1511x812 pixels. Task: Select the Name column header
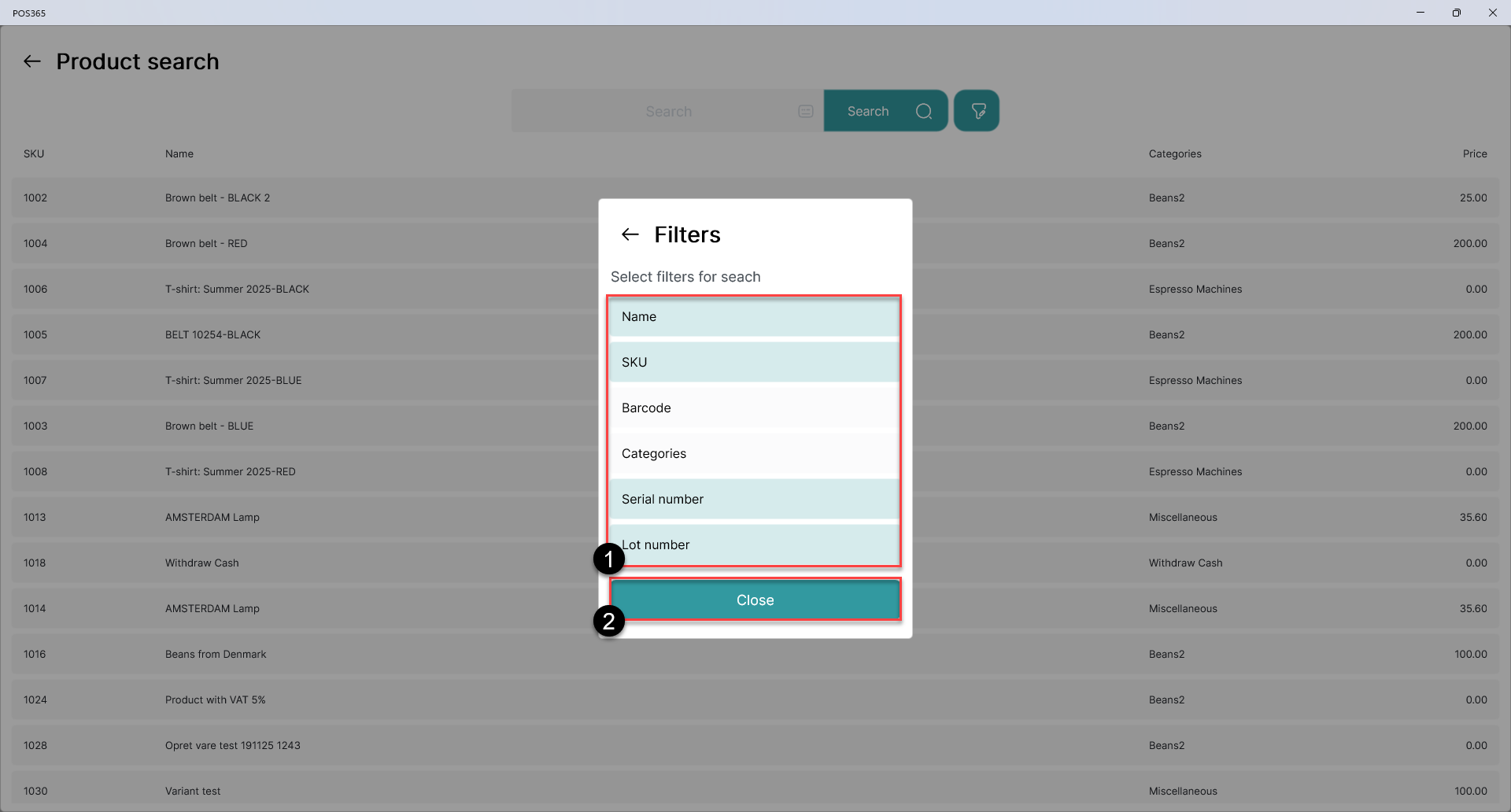coord(179,153)
